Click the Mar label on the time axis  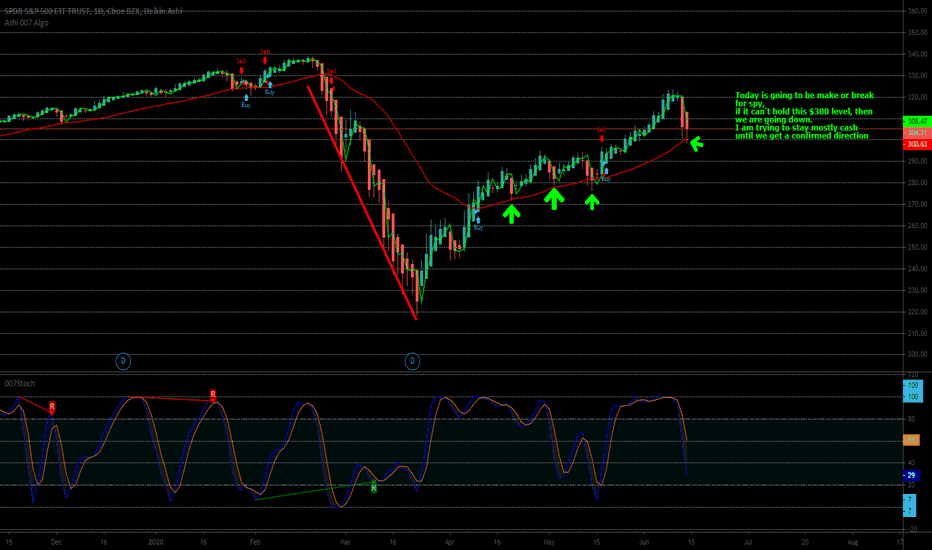[345, 542]
